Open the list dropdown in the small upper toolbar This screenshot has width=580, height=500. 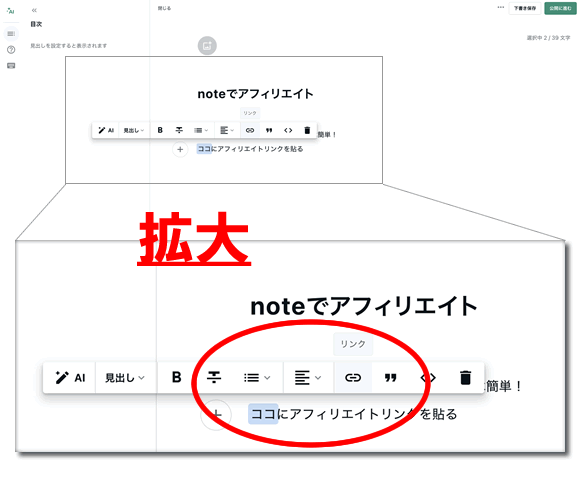201,130
